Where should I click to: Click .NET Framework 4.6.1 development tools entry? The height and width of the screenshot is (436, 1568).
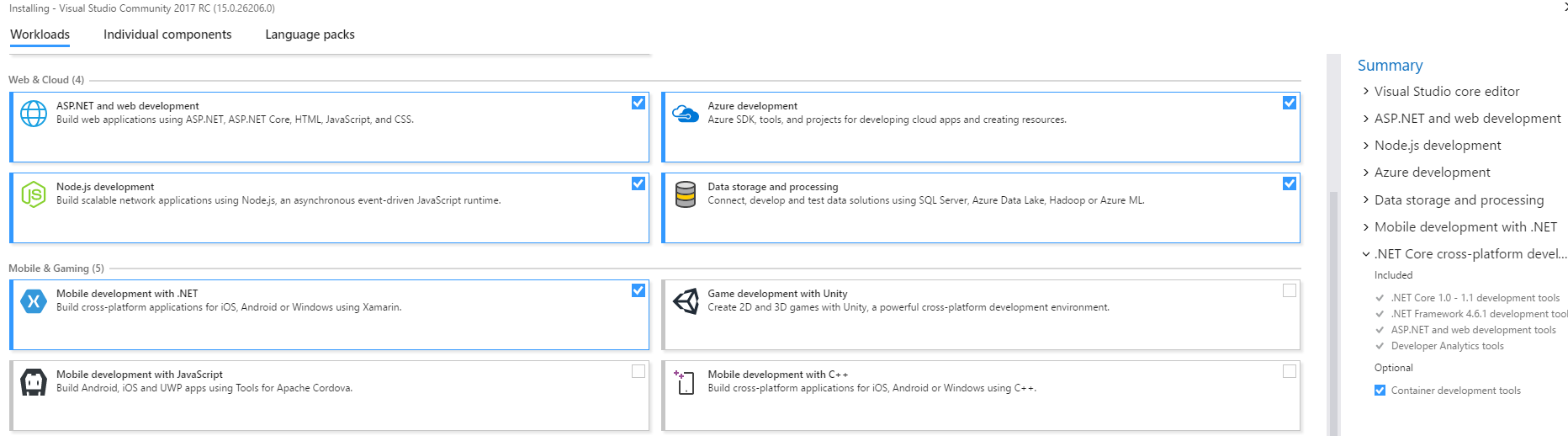tap(1479, 314)
